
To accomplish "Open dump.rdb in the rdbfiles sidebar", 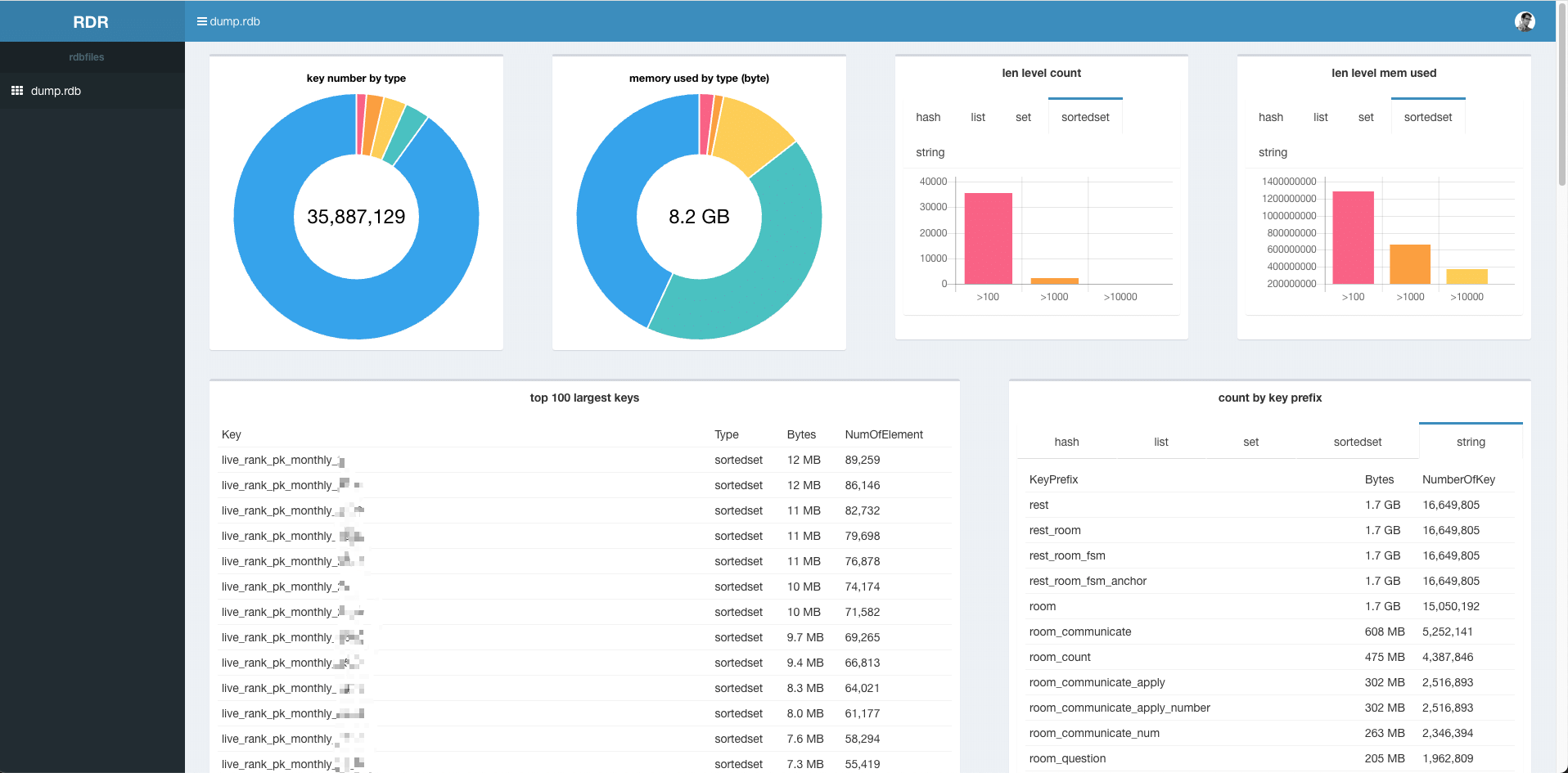I will 56,91.
